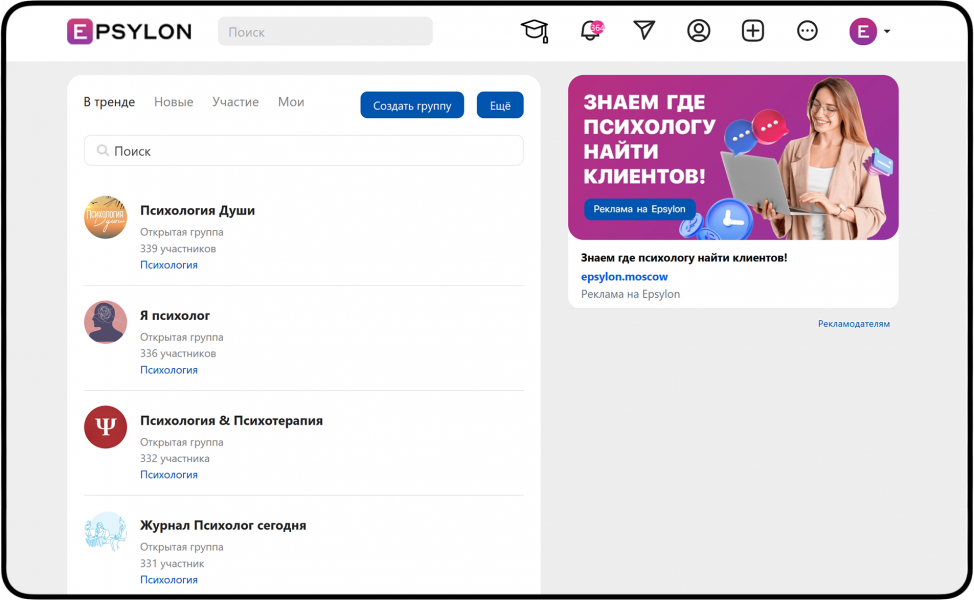The width and height of the screenshot is (974, 600).
Task: Click the Создать группу button
Action: (412, 105)
